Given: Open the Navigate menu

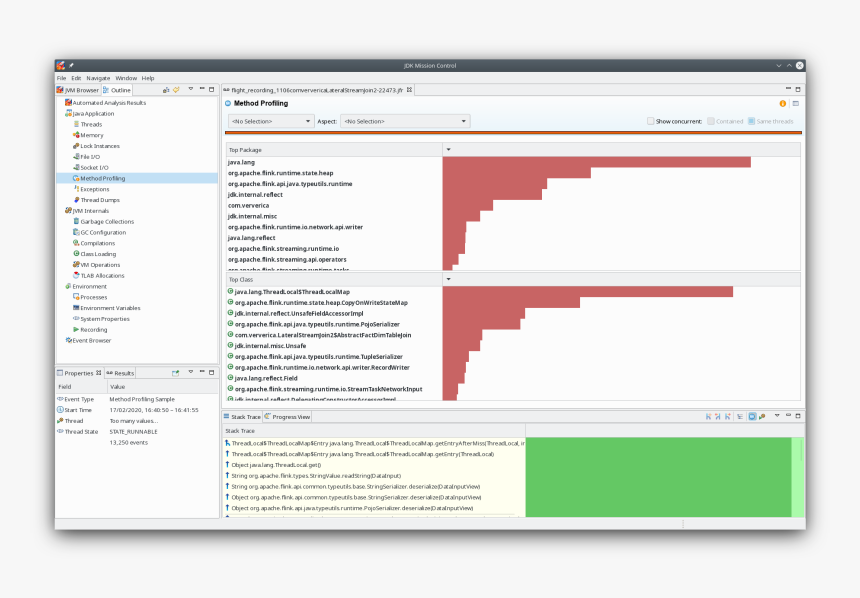Looking at the screenshot, I should [98, 78].
